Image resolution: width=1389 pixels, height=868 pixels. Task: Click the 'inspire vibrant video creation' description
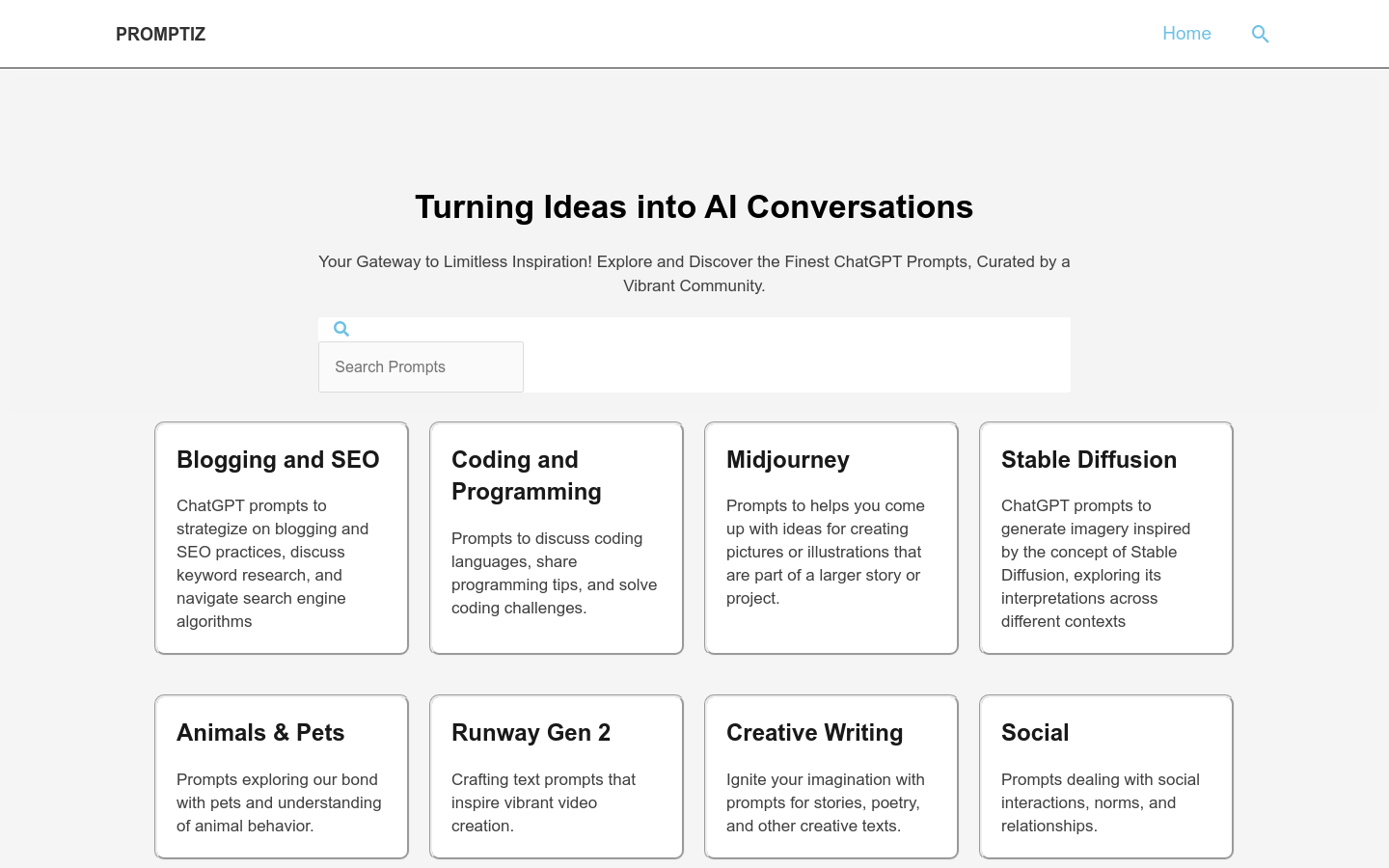543,802
